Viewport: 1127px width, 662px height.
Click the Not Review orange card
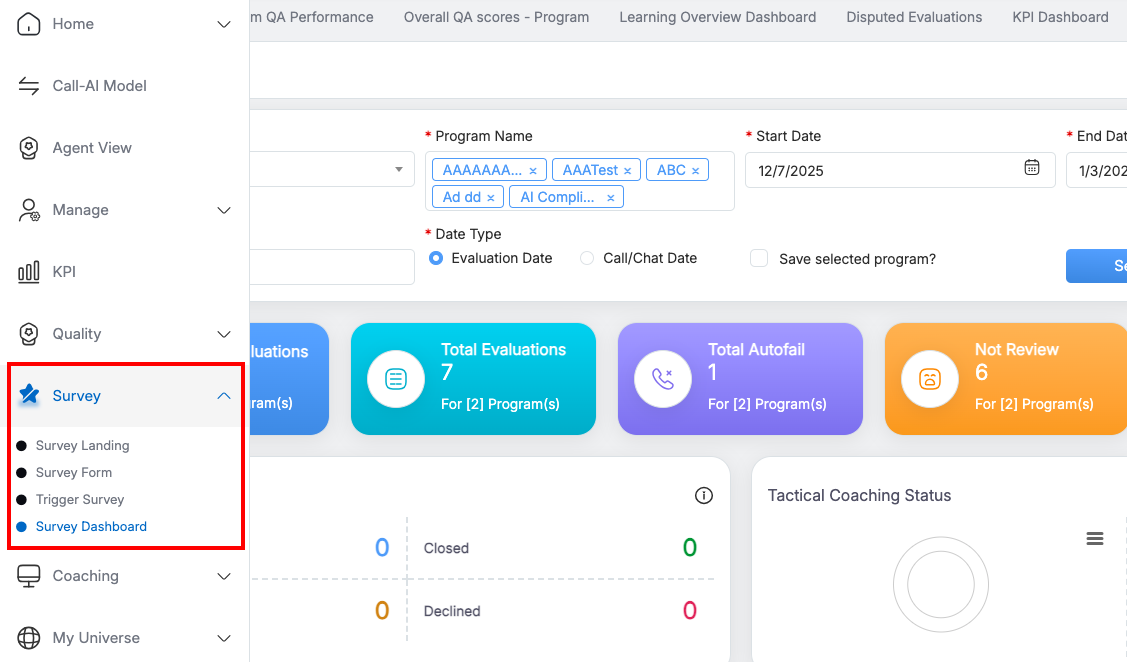tap(1005, 379)
